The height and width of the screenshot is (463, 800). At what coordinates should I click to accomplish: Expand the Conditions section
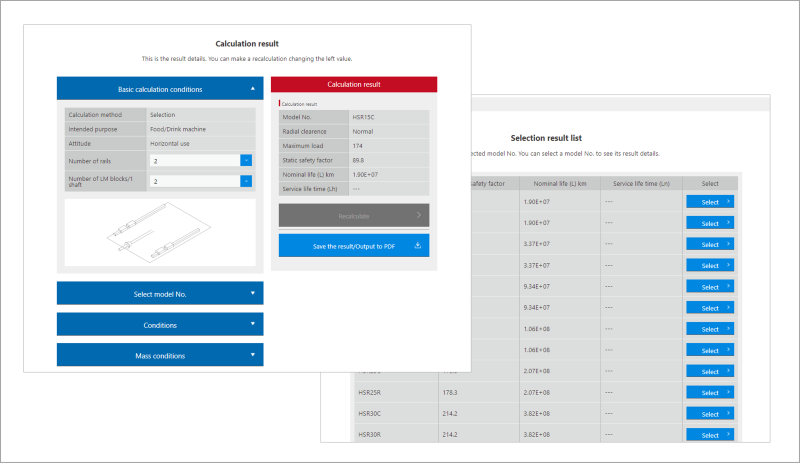160,325
